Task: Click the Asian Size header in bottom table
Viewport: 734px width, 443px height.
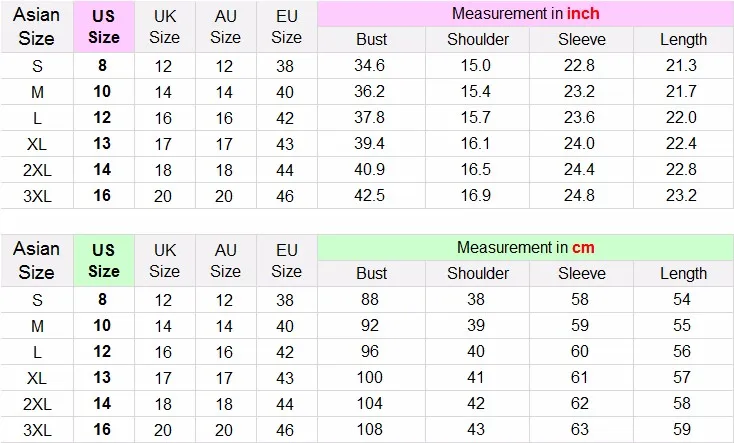Action: coord(37,260)
